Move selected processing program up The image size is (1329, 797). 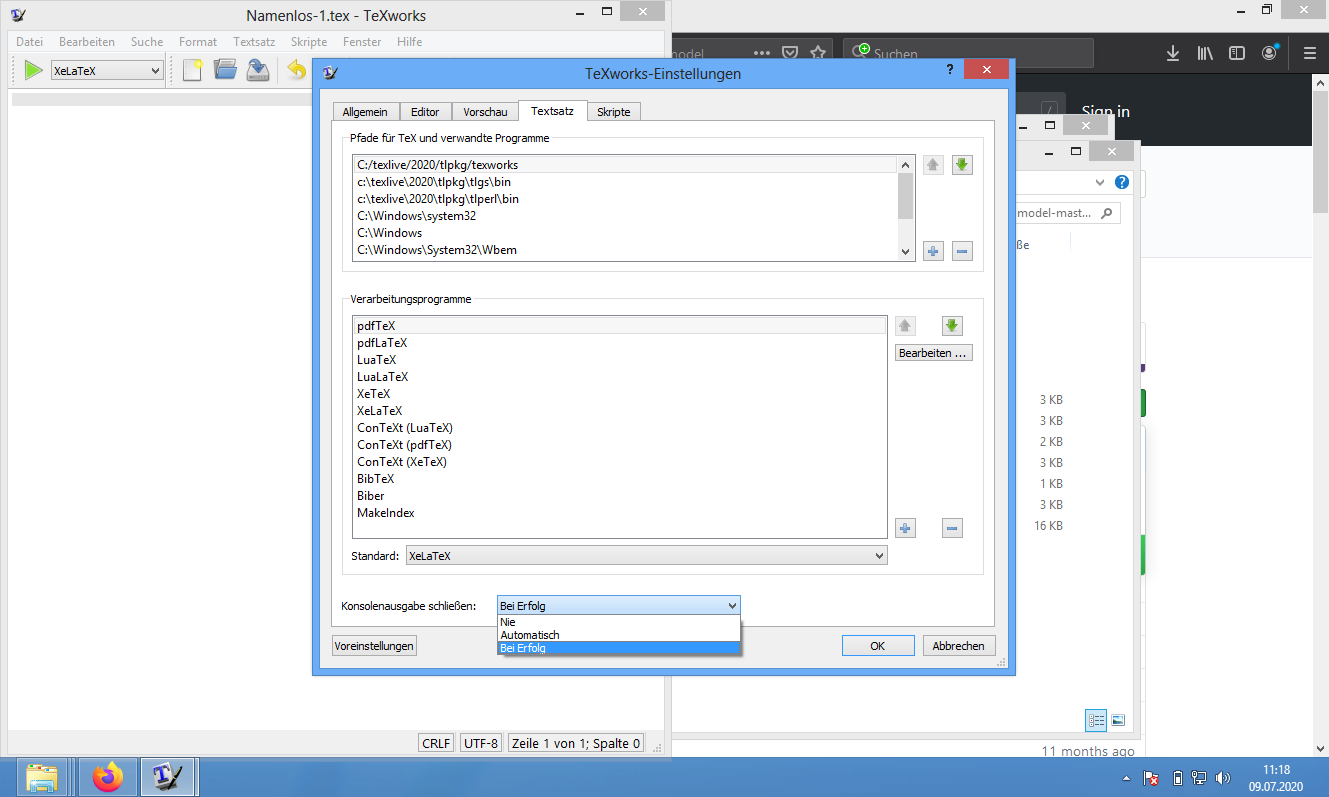click(x=905, y=326)
